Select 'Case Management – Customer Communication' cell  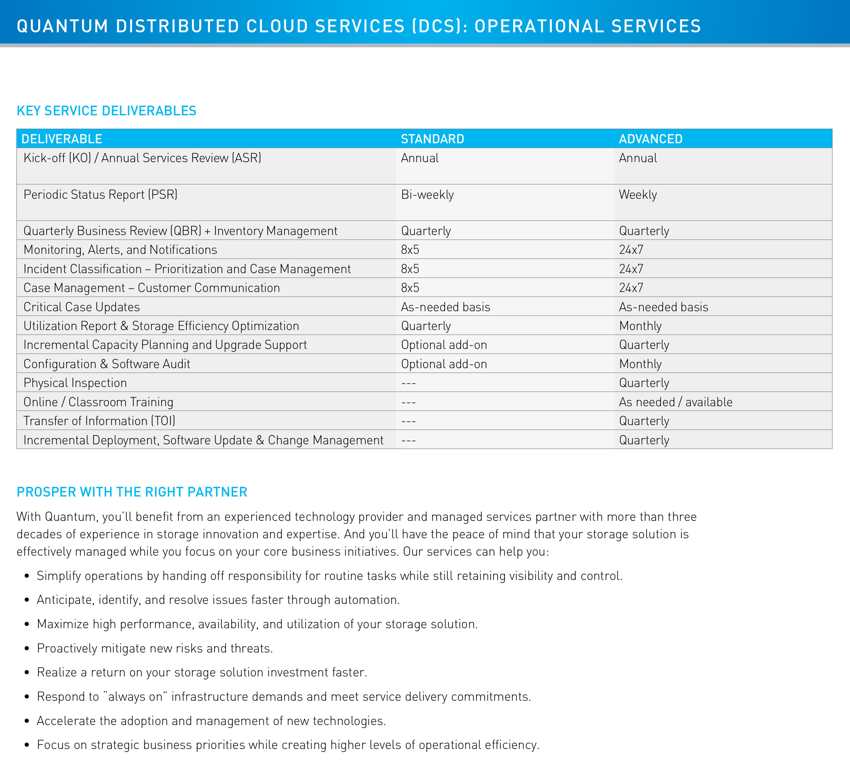151,288
